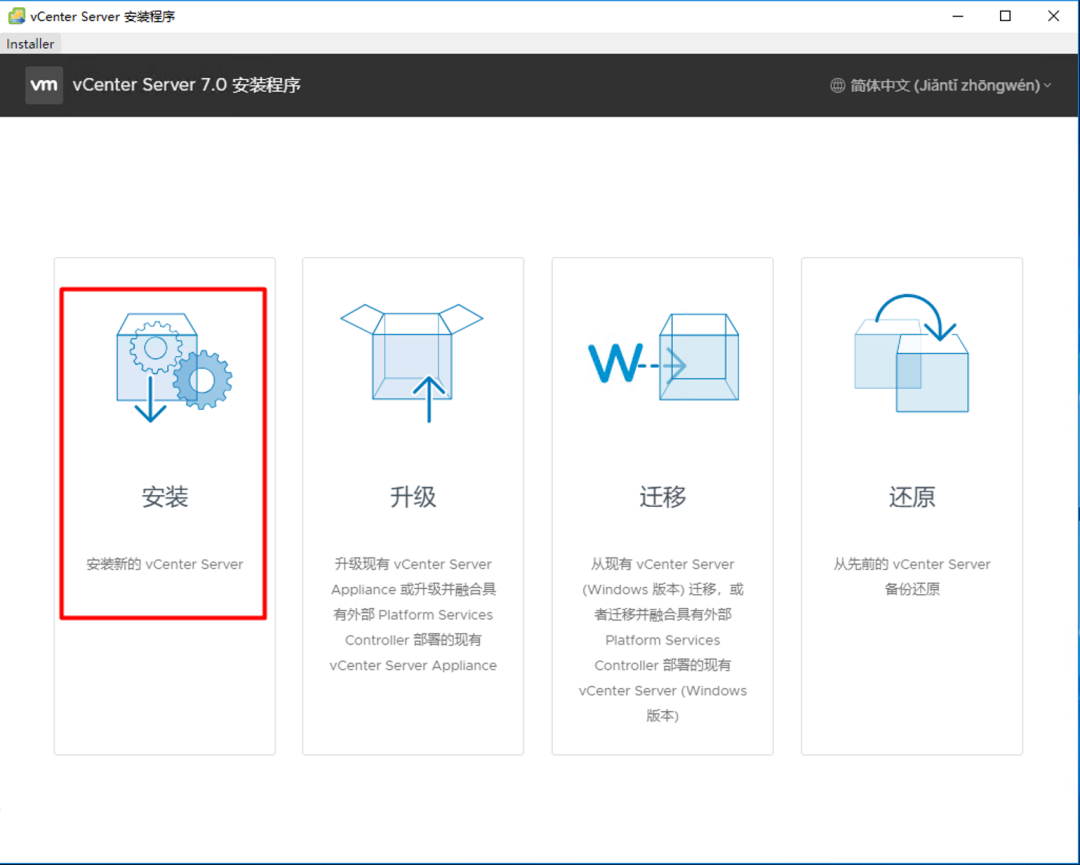Close the vCenter Server installer window
The height and width of the screenshot is (865, 1080).
point(1054,16)
